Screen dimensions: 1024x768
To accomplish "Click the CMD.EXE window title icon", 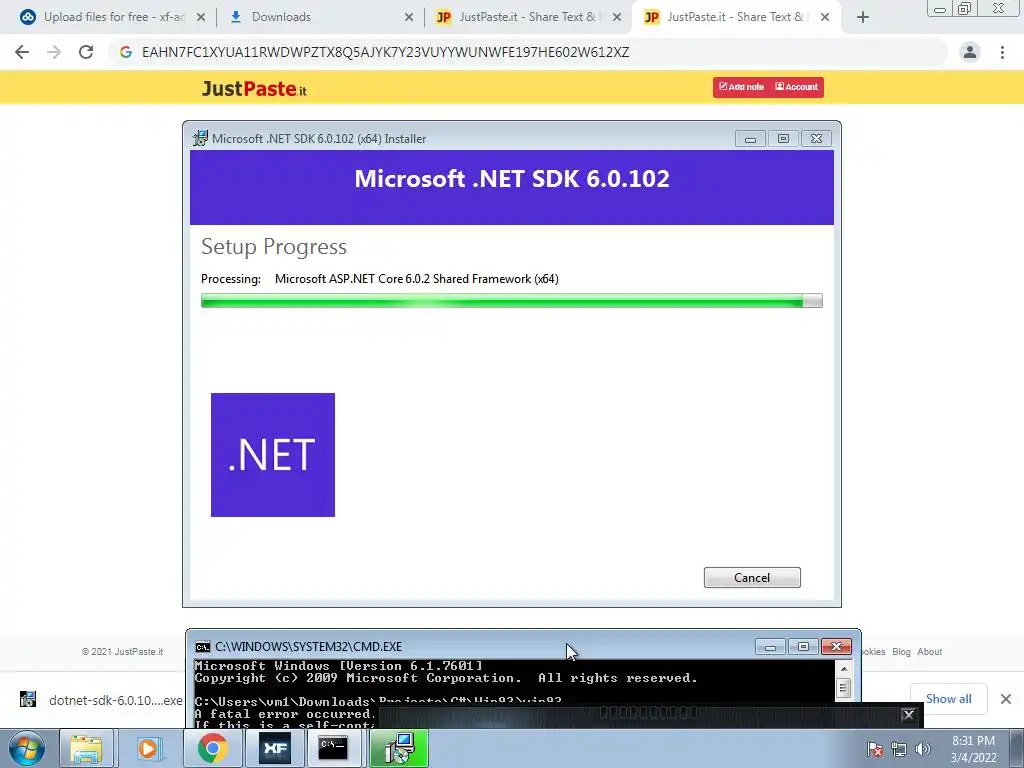I will coord(203,647).
